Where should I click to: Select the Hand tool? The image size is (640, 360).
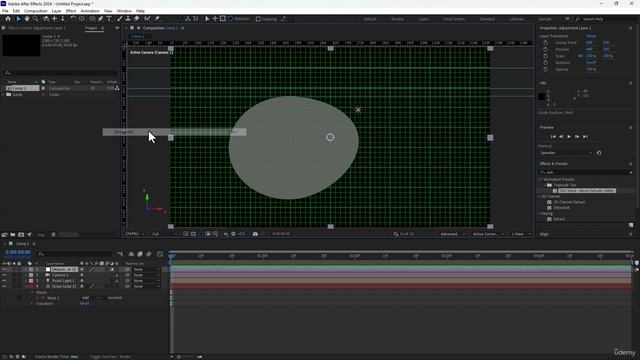point(27,19)
